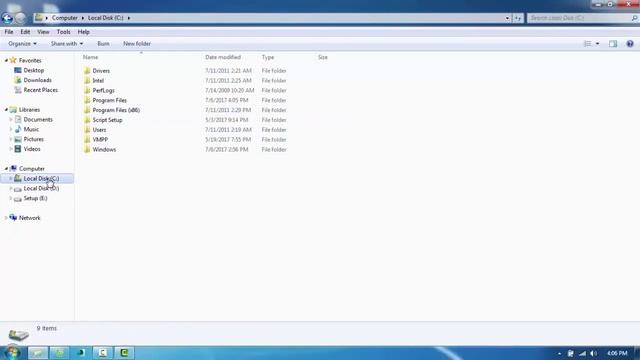Click the Burn button
The height and width of the screenshot is (360, 640).
tap(103, 44)
